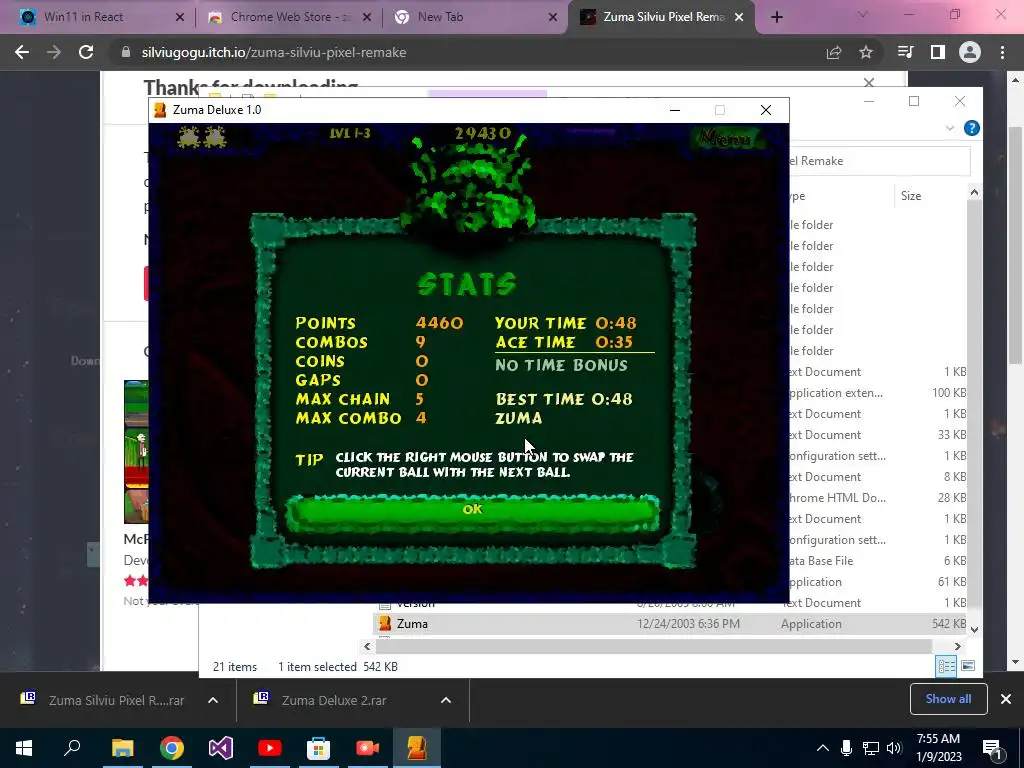
Task: Open Visual Studio from taskbar
Action: point(221,748)
